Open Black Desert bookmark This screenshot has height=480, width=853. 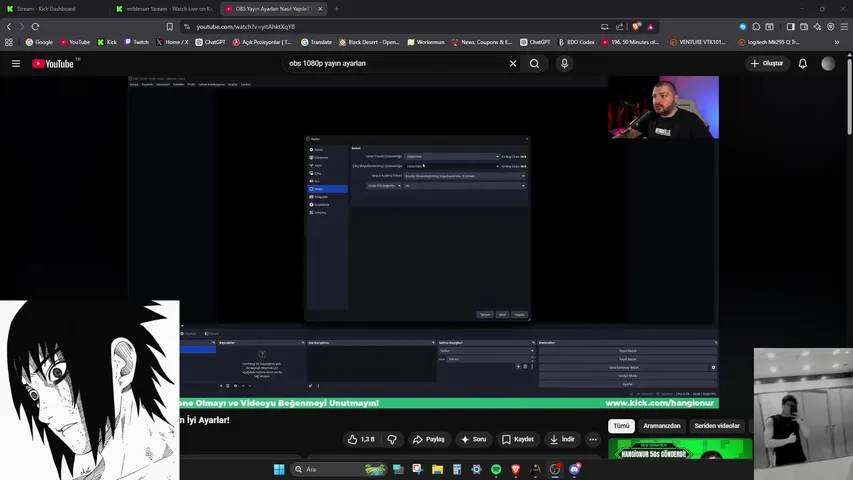pos(370,42)
